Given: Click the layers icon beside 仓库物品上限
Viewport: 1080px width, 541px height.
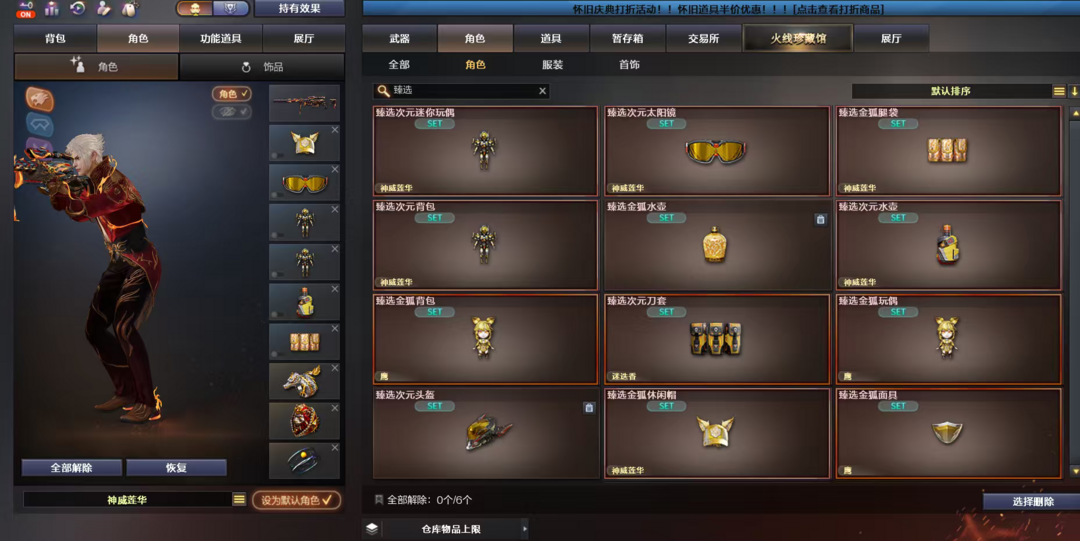Looking at the screenshot, I should click(x=372, y=529).
